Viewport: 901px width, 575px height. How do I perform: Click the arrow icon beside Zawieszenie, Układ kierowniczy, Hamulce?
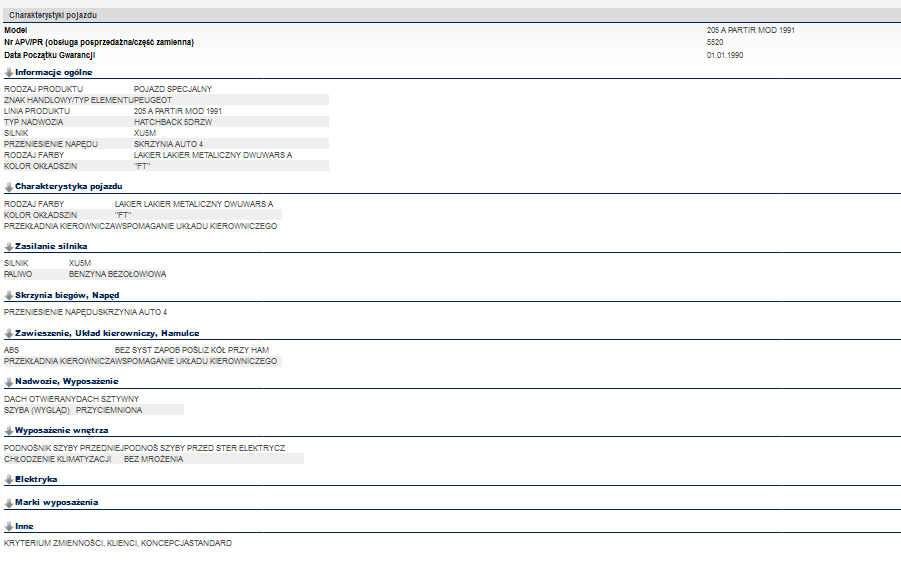pyautogui.click(x=9, y=333)
